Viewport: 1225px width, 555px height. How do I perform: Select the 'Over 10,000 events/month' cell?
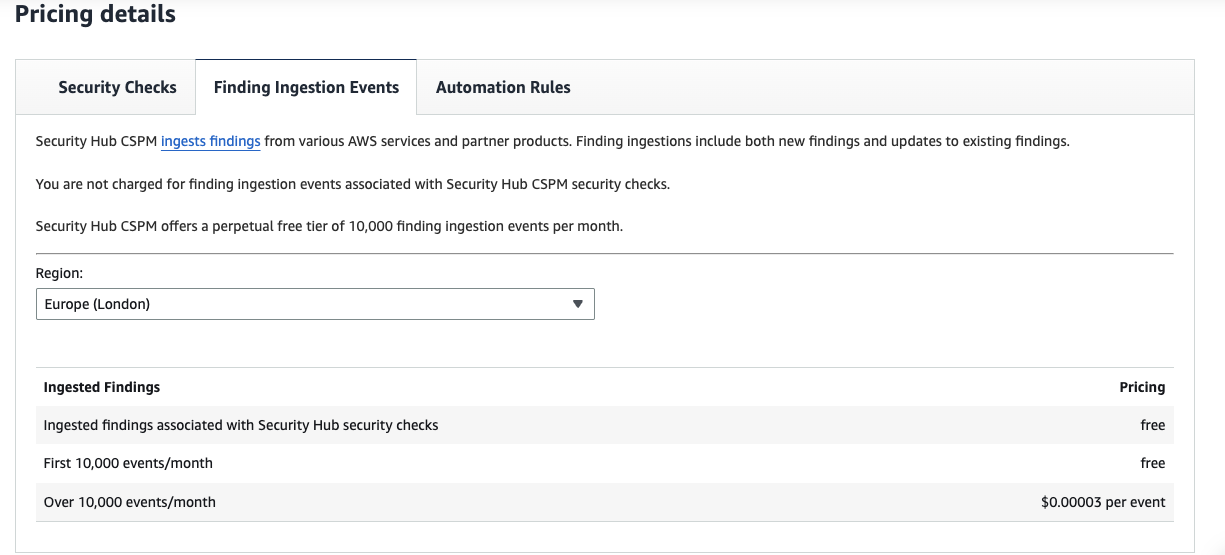130,502
